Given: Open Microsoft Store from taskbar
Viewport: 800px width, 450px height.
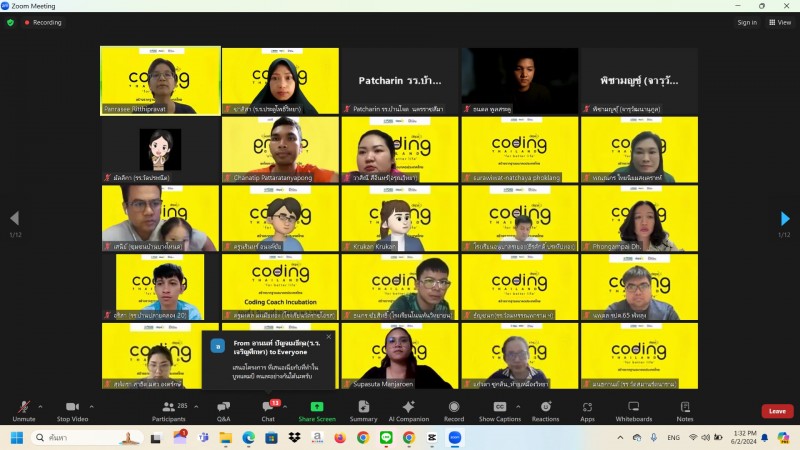Looking at the screenshot, I should [x=271, y=438].
